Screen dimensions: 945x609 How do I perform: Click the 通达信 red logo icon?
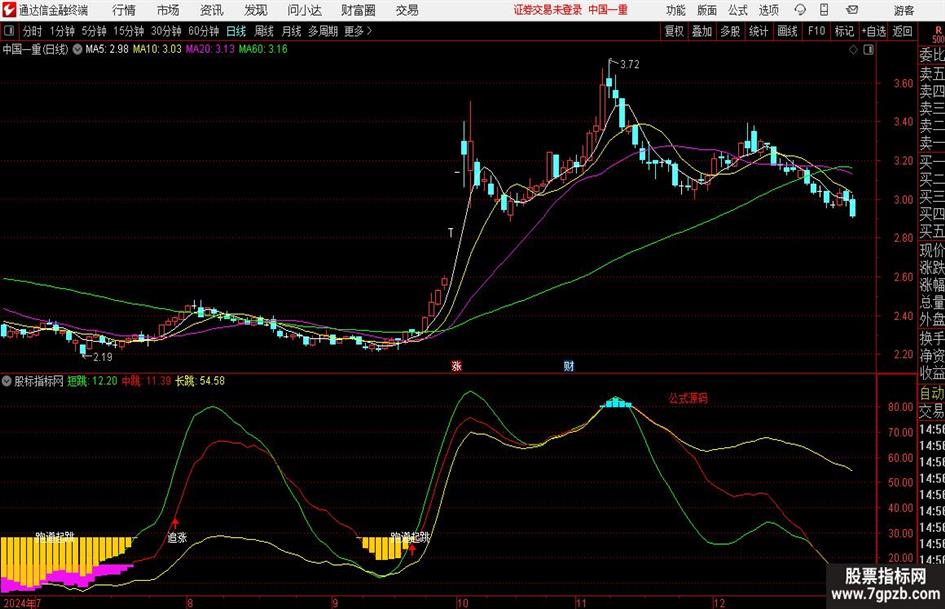click(x=9, y=10)
